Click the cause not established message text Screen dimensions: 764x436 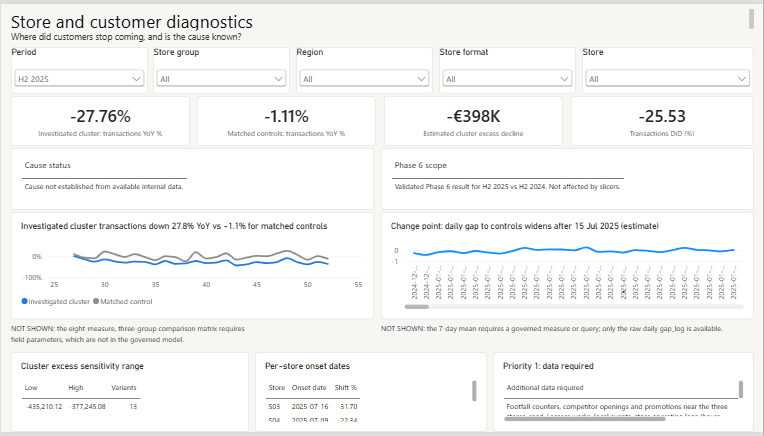tap(104, 187)
